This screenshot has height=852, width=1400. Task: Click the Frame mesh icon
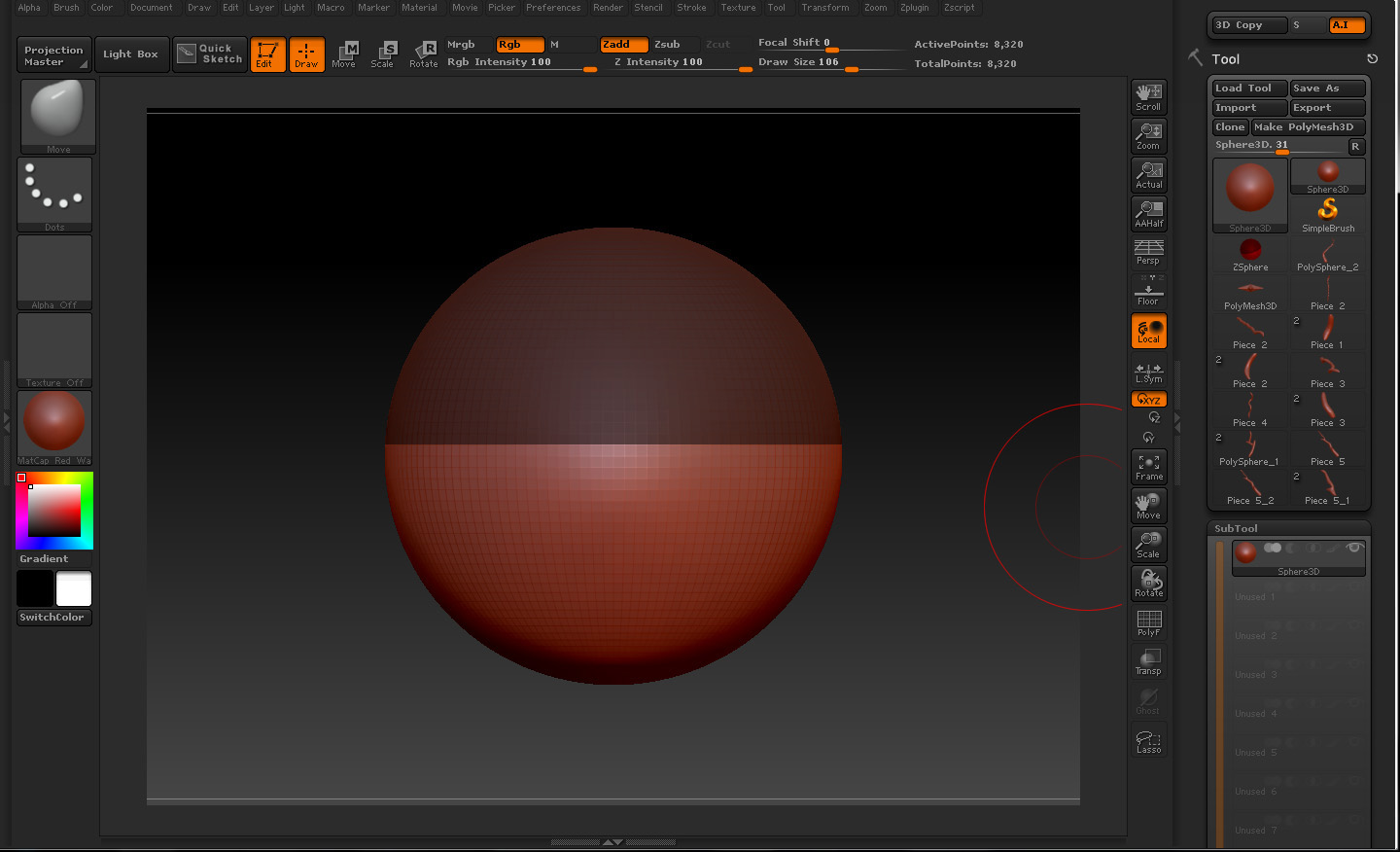pos(1148,467)
